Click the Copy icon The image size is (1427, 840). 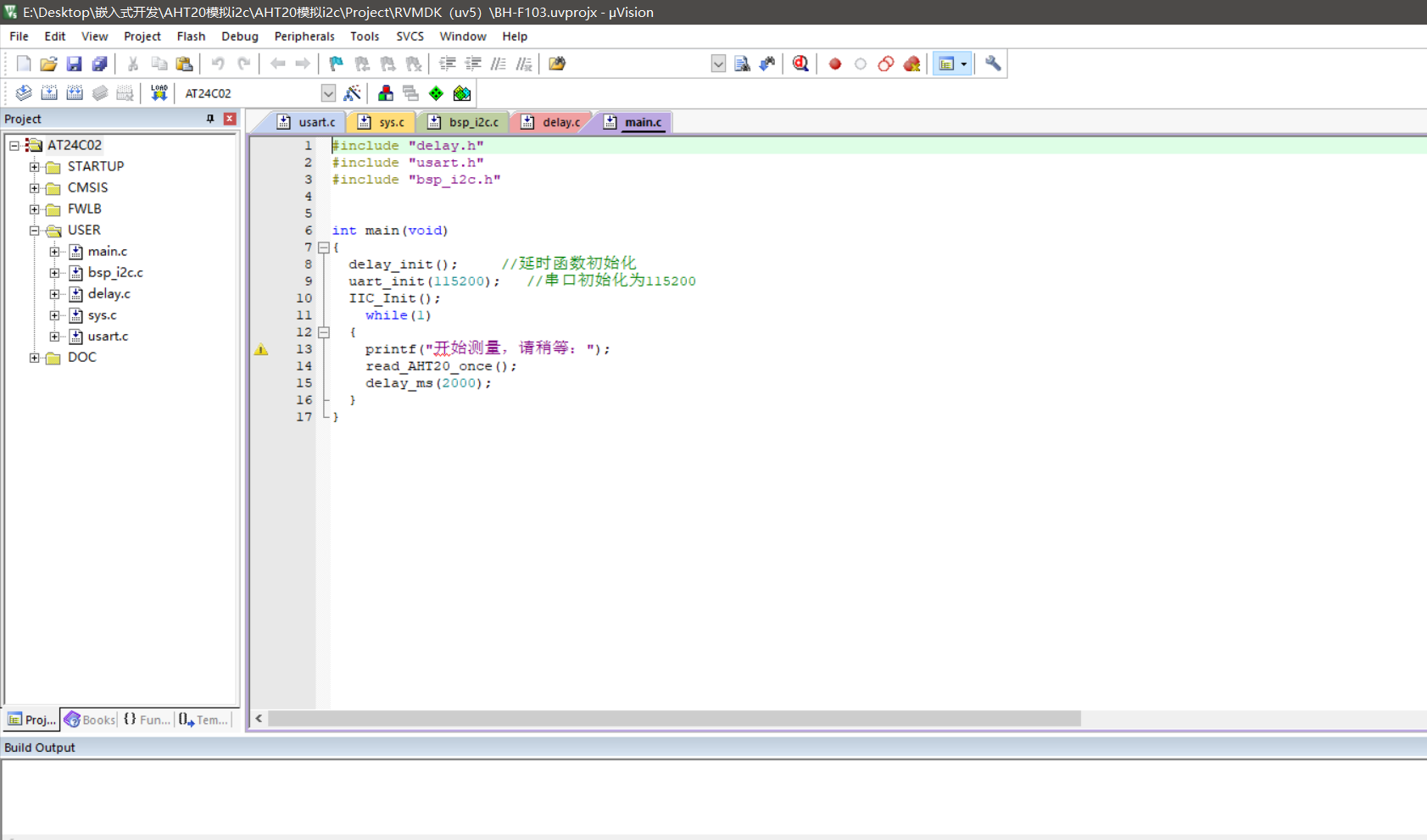(x=159, y=64)
